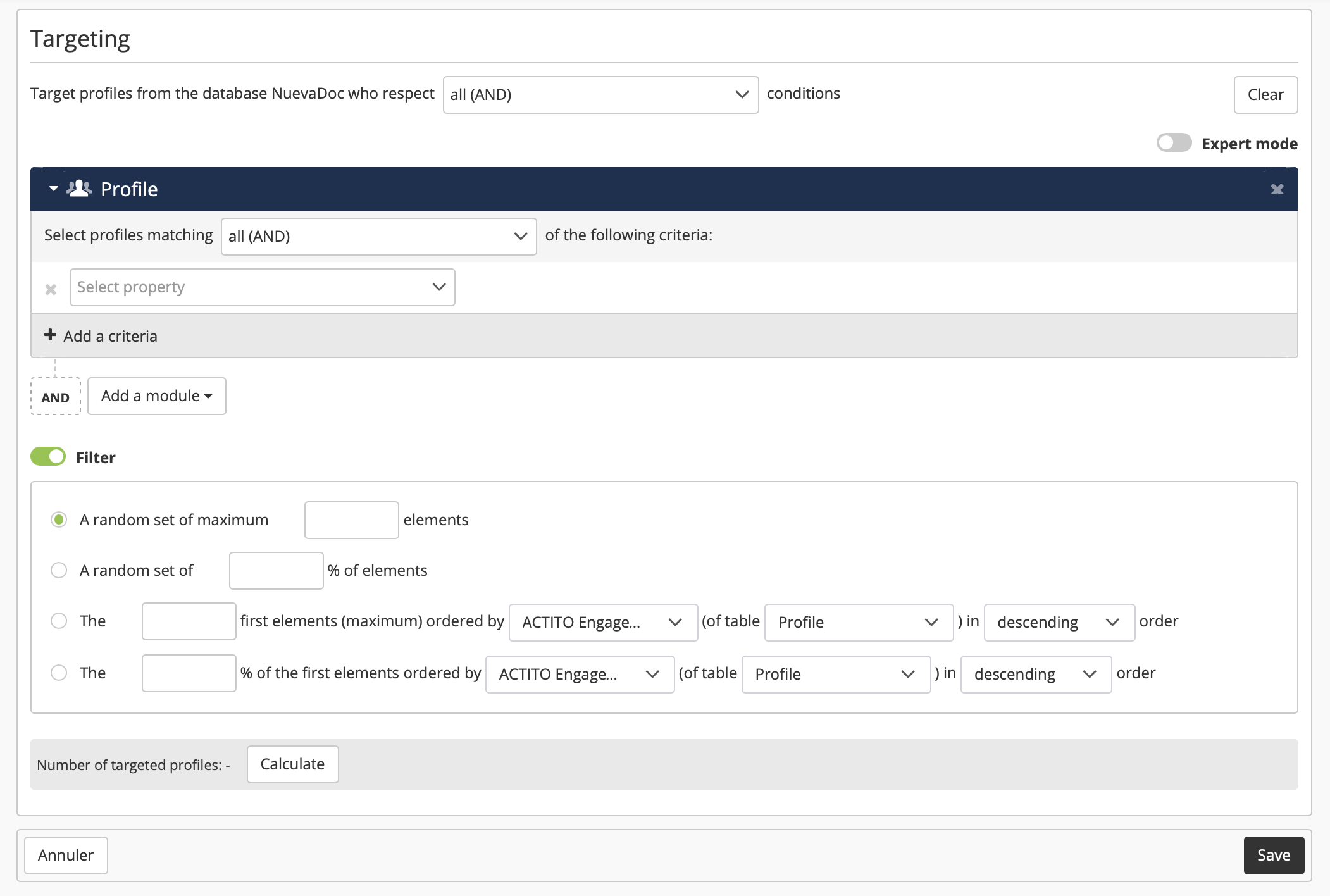This screenshot has width=1330, height=896.
Task: Click the Annuler button
Action: (66, 856)
